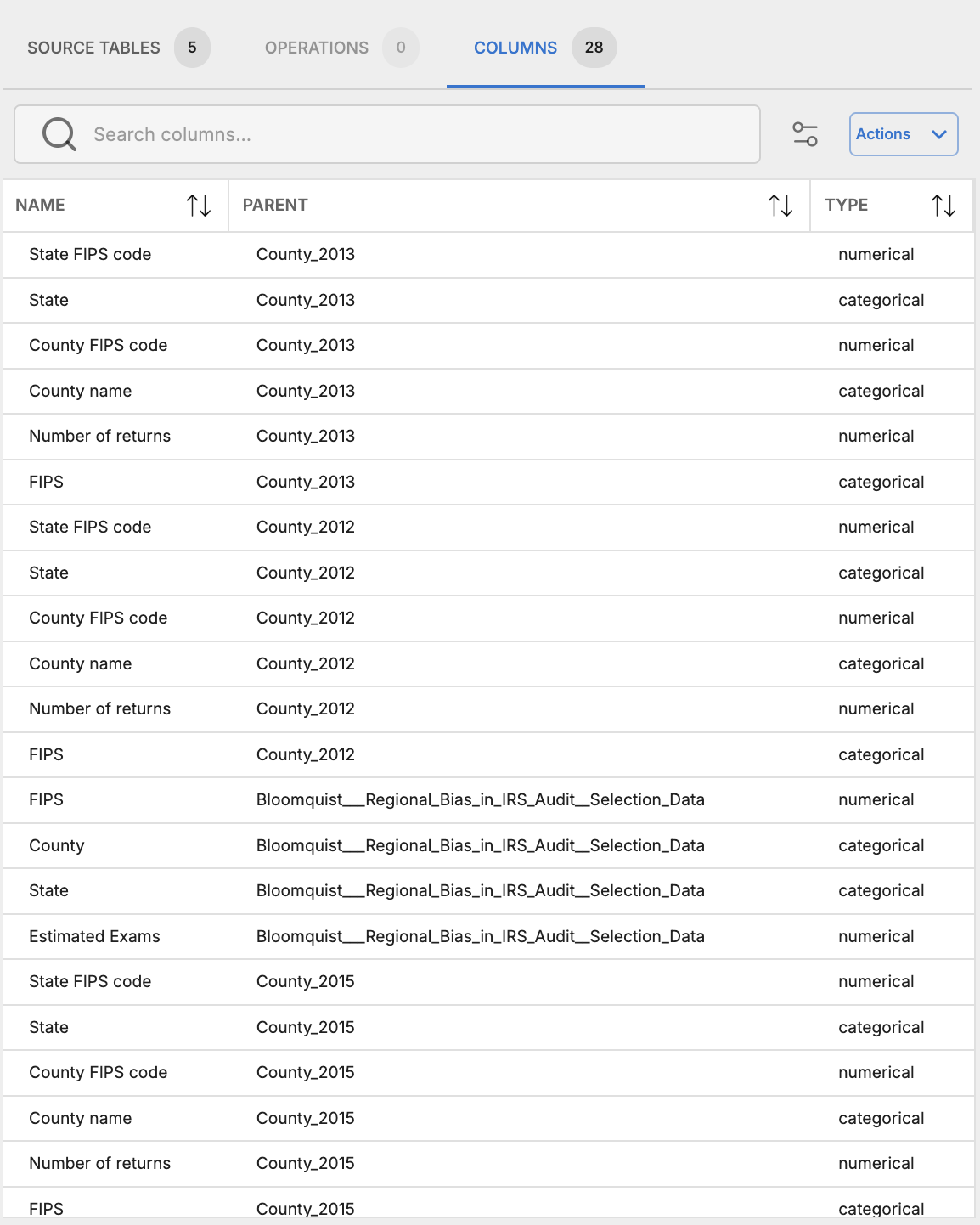Expand the Actions dropdown
This screenshot has width=980, height=1225.
pyautogui.click(x=904, y=134)
